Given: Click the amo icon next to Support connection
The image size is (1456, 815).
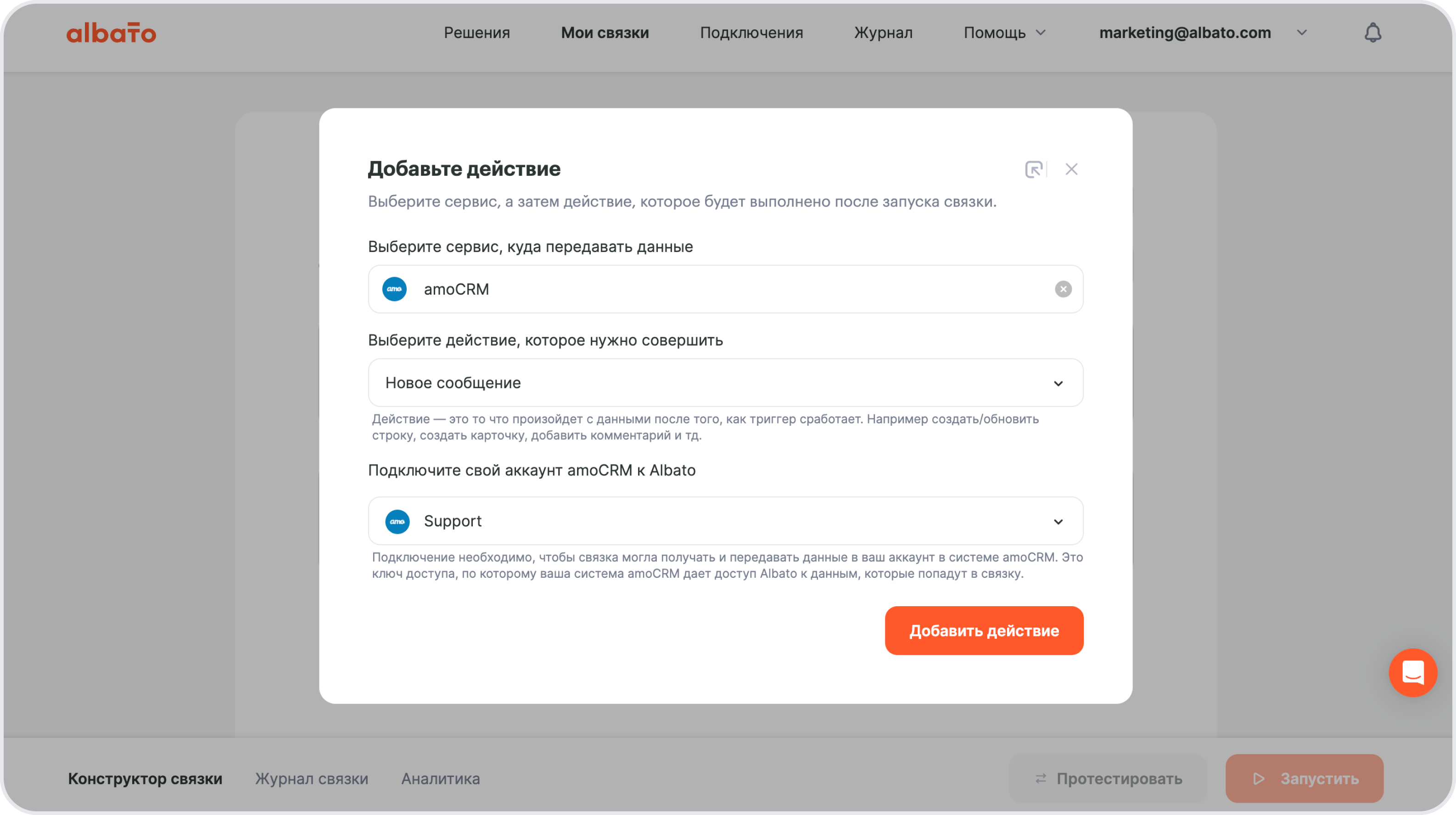Looking at the screenshot, I should click(398, 521).
